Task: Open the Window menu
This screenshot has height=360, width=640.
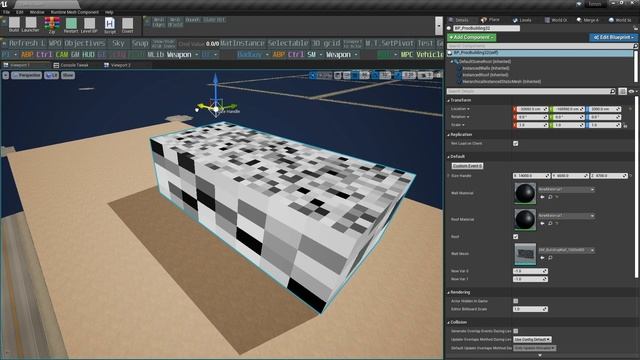Action: pyautogui.click(x=37, y=12)
